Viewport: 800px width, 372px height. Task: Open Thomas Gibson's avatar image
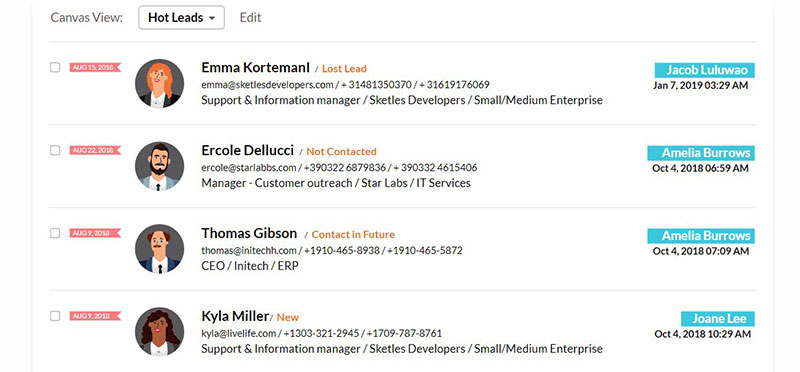tap(159, 249)
